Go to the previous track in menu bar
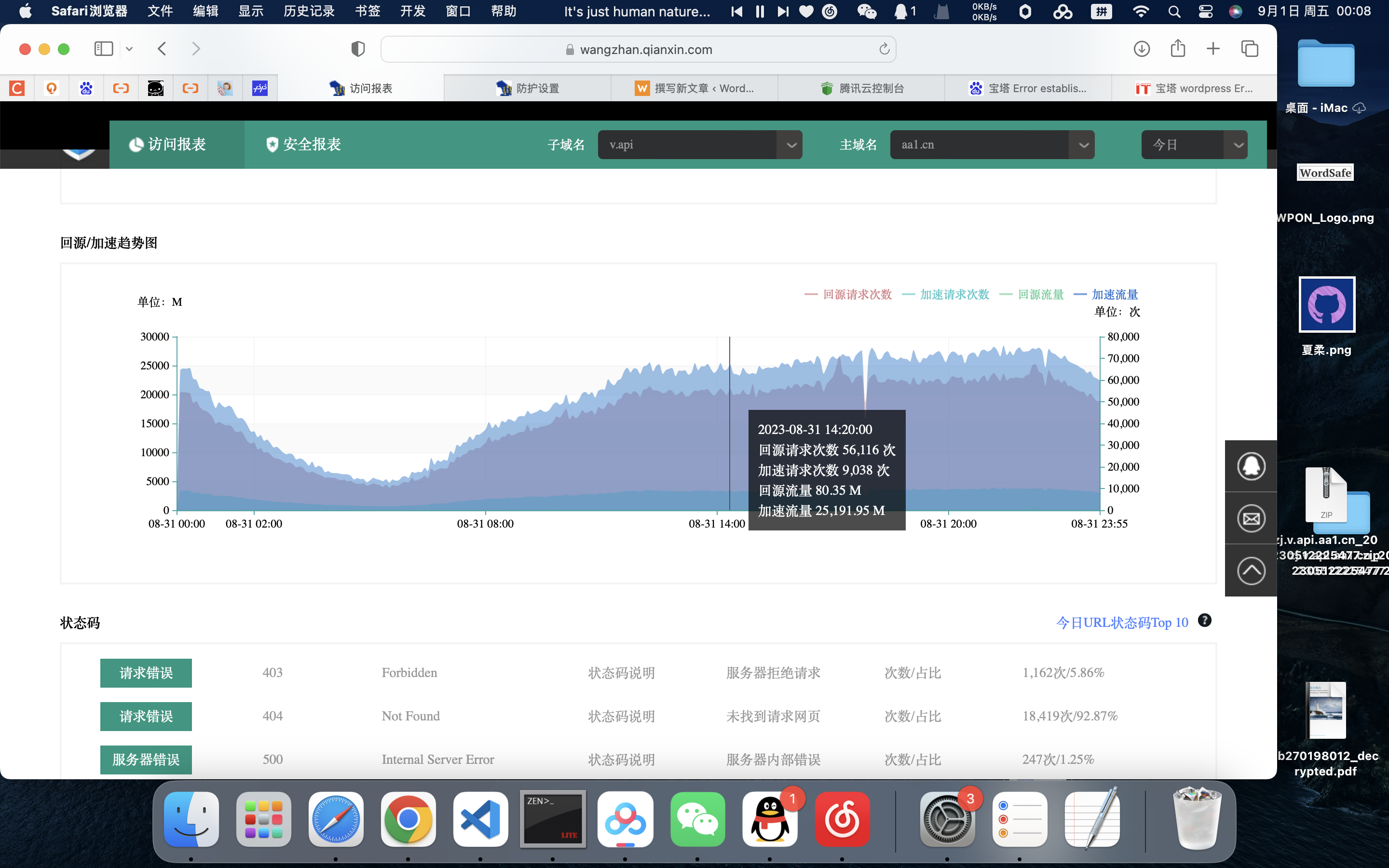The height and width of the screenshot is (868, 1389). pos(736,12)
